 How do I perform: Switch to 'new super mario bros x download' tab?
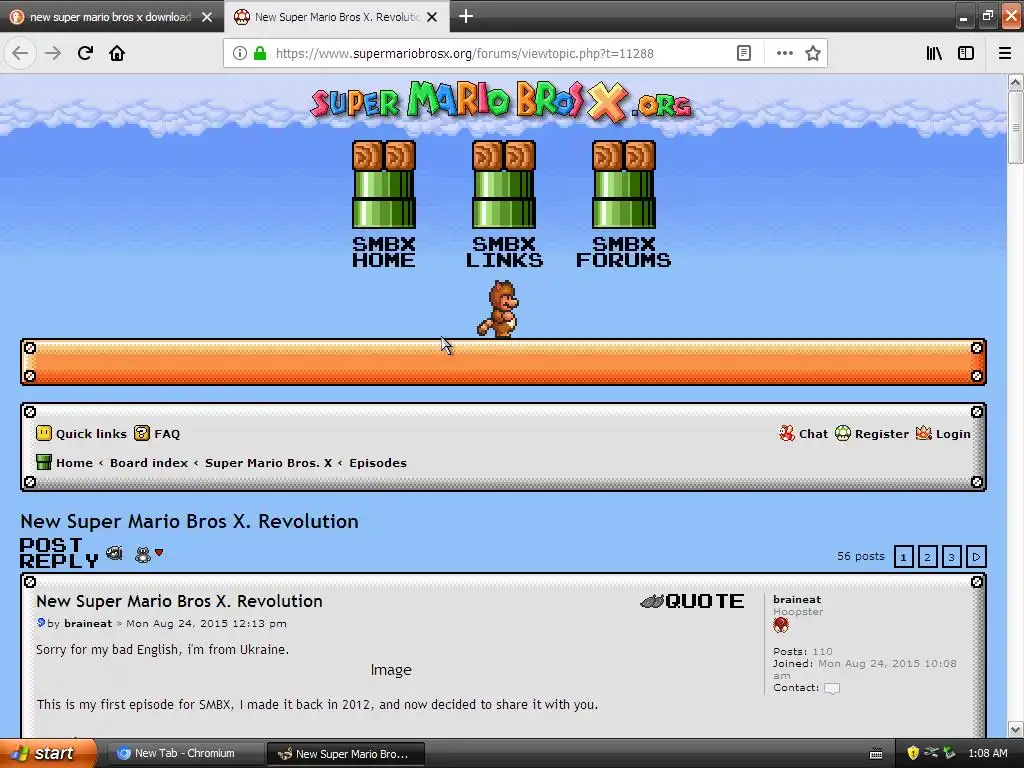coord(111,17)
